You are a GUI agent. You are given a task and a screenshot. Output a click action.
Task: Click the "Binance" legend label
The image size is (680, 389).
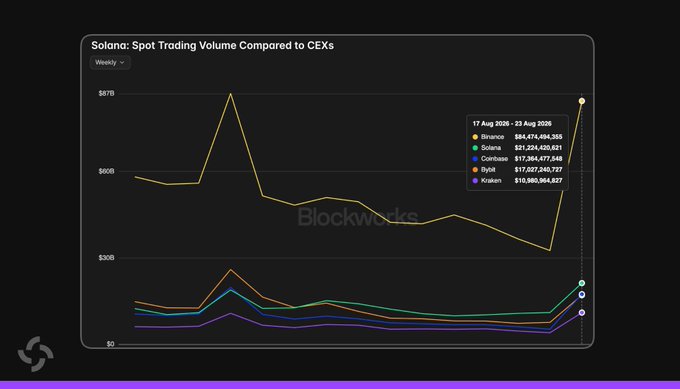coord(492,137)
